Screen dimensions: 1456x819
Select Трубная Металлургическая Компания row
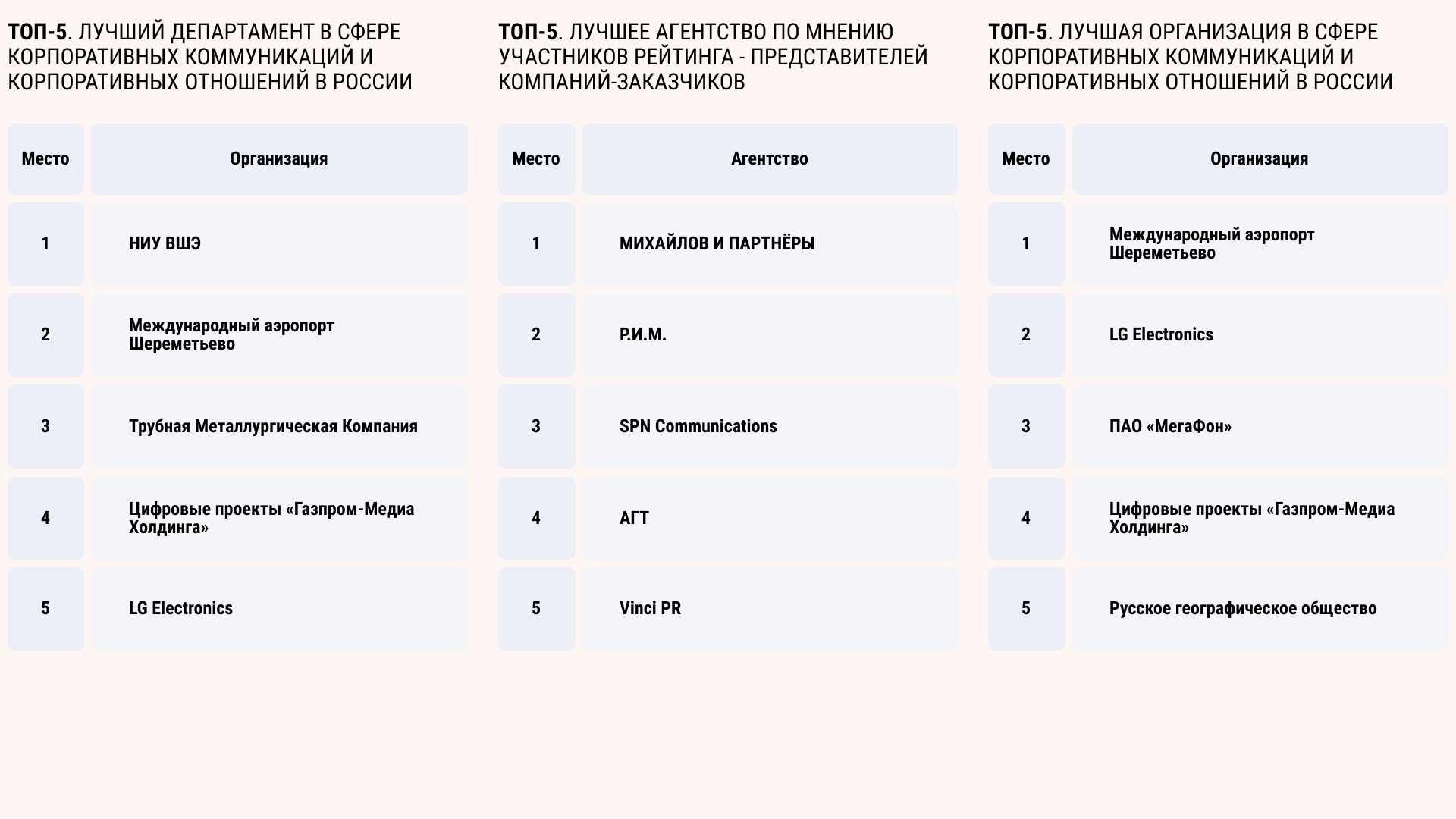coord(273,426)
